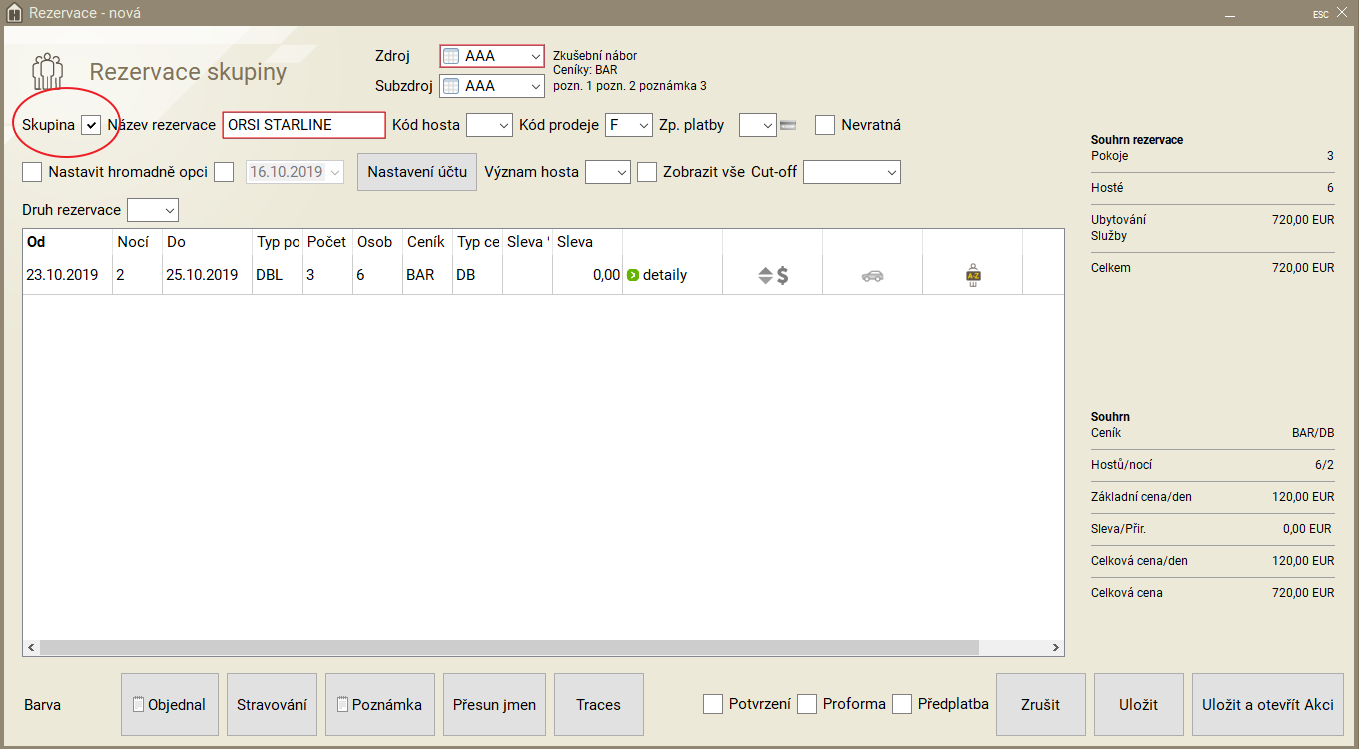Click the green detaily arrow icon
Image resolution: width=1359 pixels, height=749 pixels.
(632, 275)
